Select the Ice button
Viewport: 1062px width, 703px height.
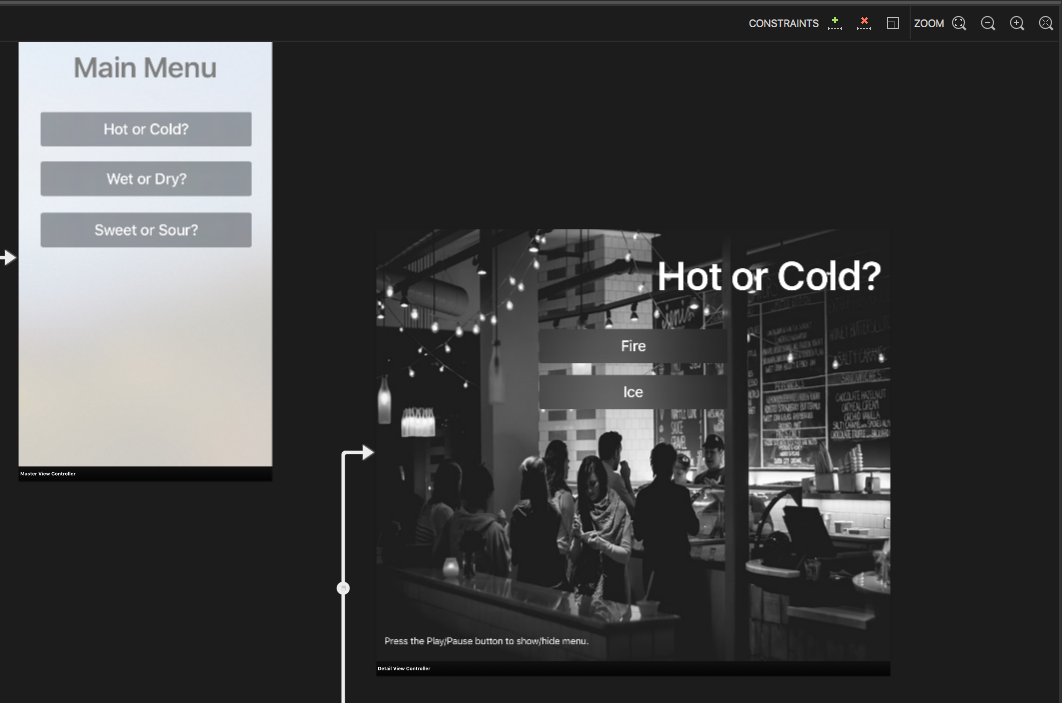[633, 391]
